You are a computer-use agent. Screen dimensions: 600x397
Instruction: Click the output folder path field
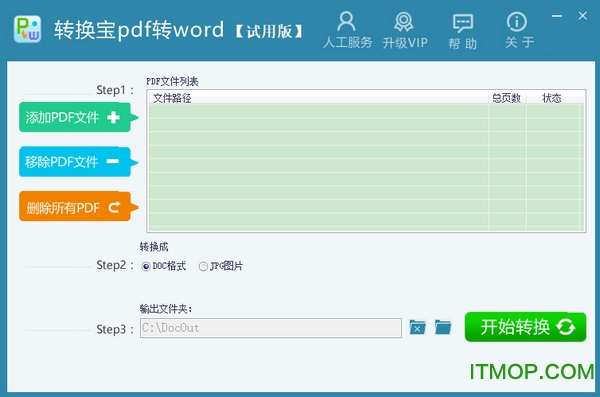point(271,328)
